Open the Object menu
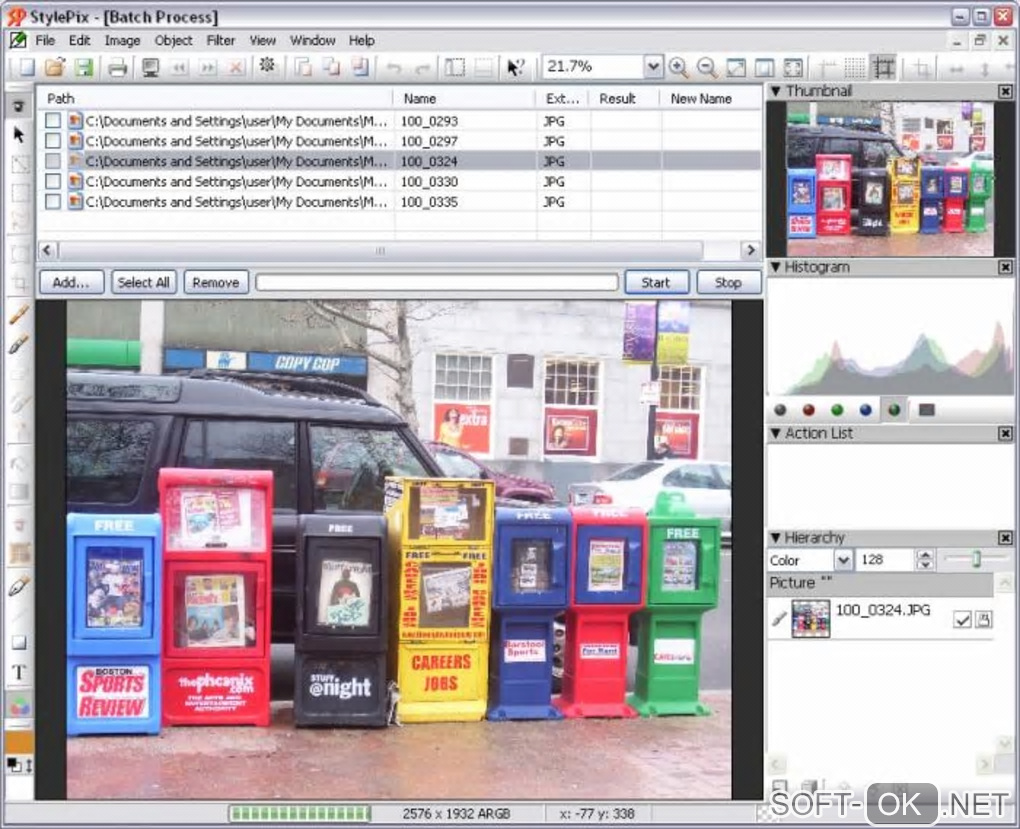The image size is (1020, 829). coord(173,40)
